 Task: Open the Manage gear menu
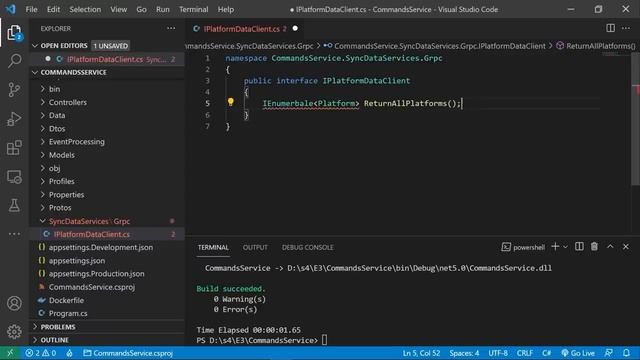(14, 331)
